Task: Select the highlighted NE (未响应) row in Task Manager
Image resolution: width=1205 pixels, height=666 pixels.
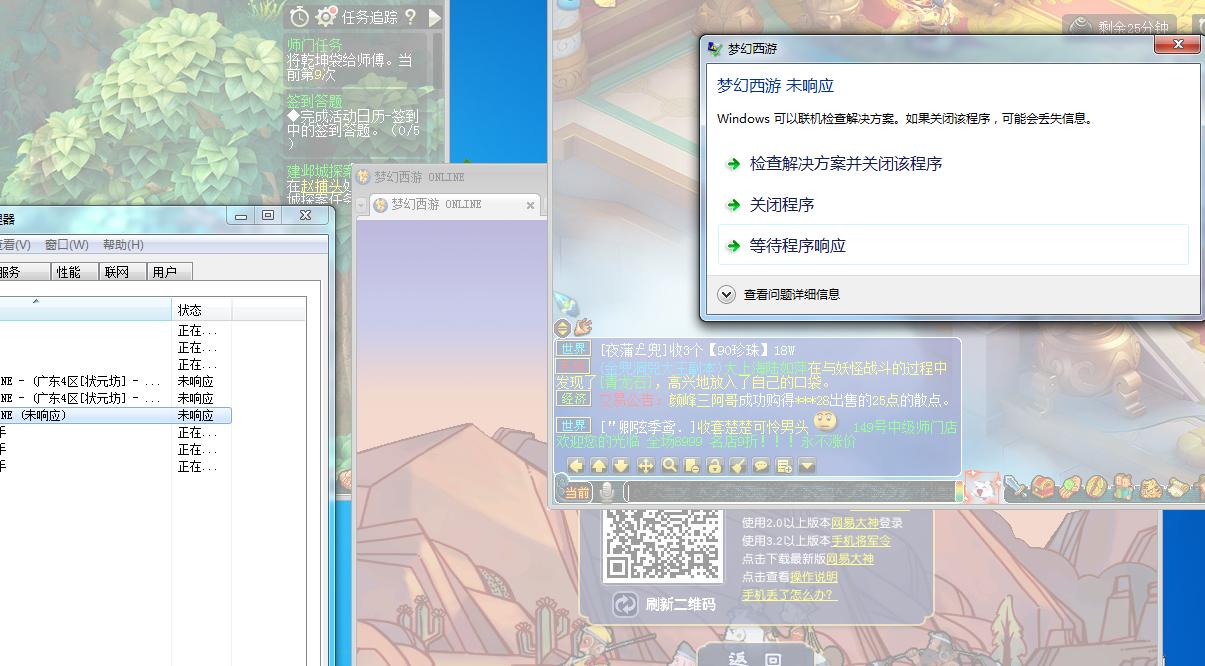Action: (x=115, y=415)
